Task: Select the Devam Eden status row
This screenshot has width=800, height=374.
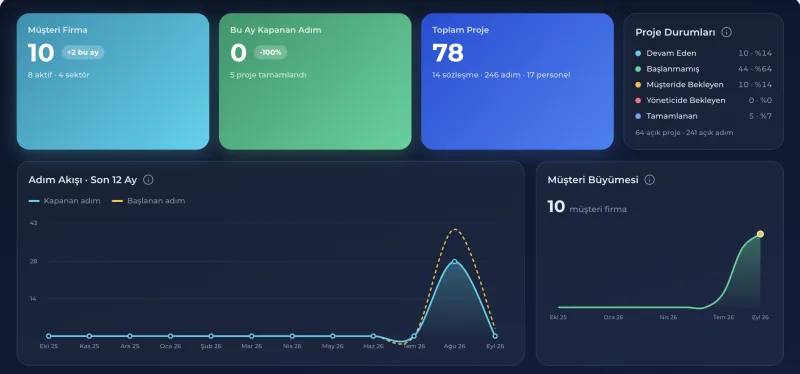Action: [x=703, y=53]
